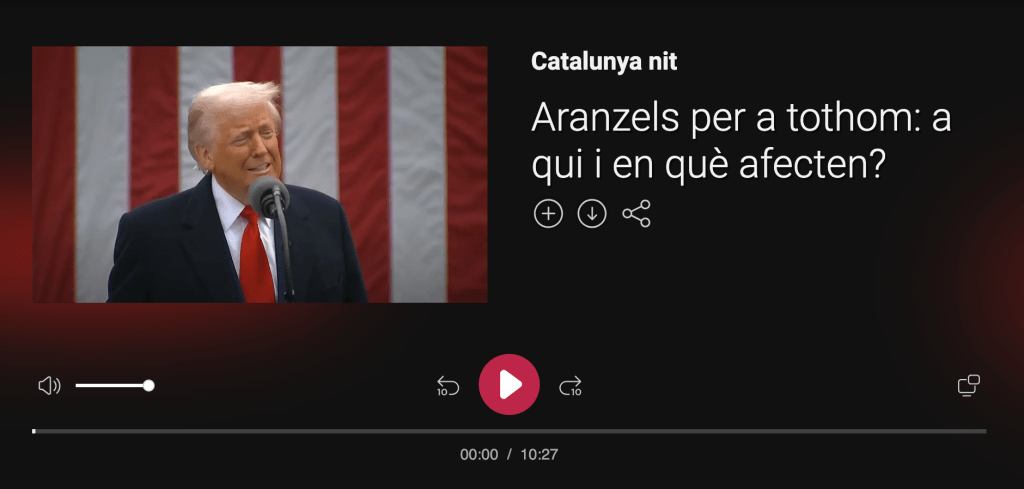Open share options icon
Screen dimensions: 1024x489
click(x=636, y=213)
